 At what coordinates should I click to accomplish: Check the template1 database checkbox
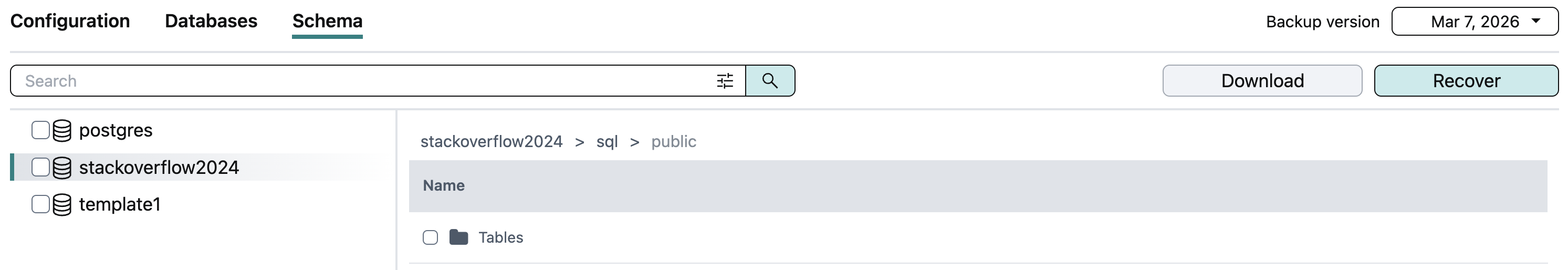click(x=40, y=205)
